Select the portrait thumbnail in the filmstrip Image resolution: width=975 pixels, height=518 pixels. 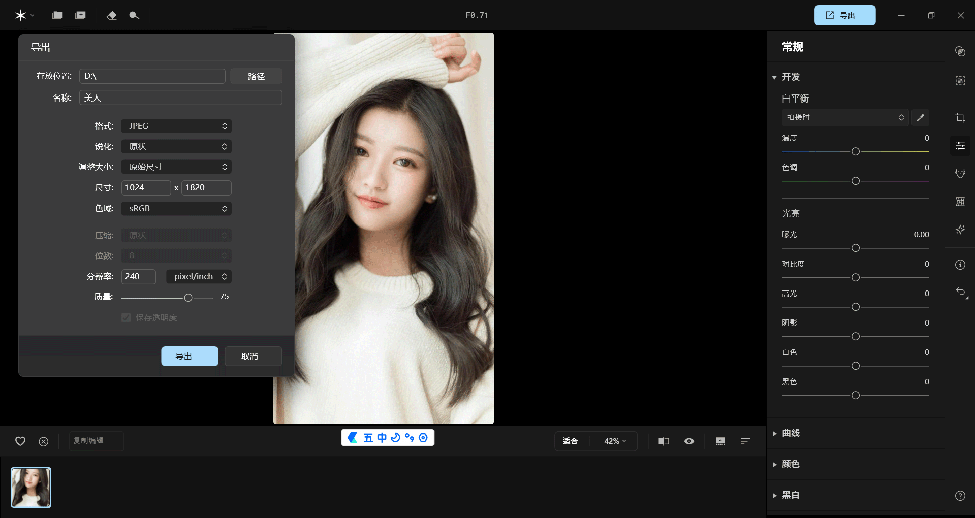click(x=31, y=488)
